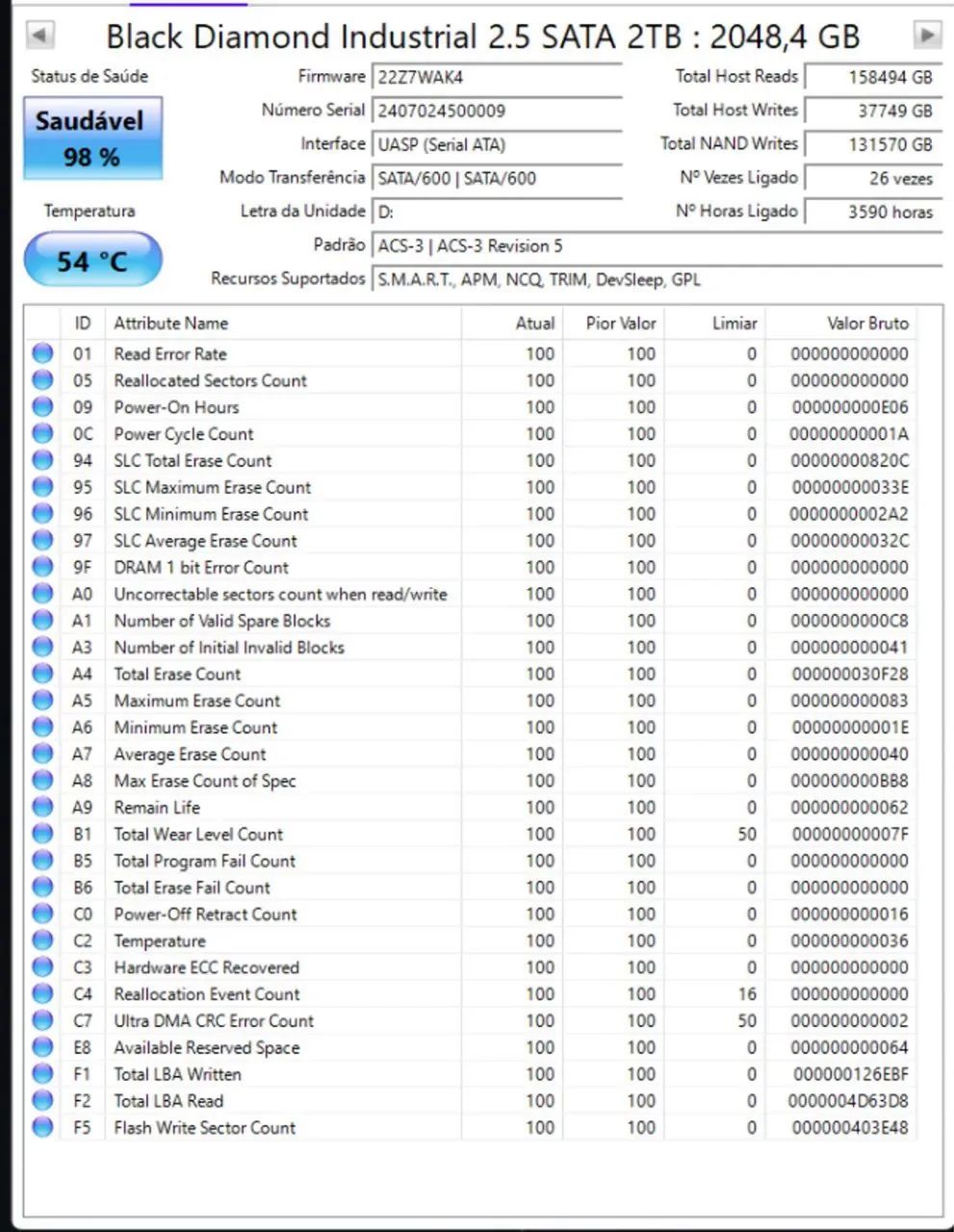The image size is (954, 1232).
Task: Click the 54 °C temperature button
Action: 92,260
